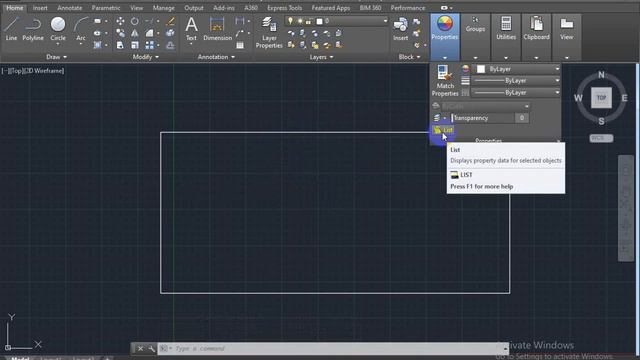Toggle layer freeze sun icon in layer dropdown
This screenshot has width=640, height=360.
tap(300, 21)
